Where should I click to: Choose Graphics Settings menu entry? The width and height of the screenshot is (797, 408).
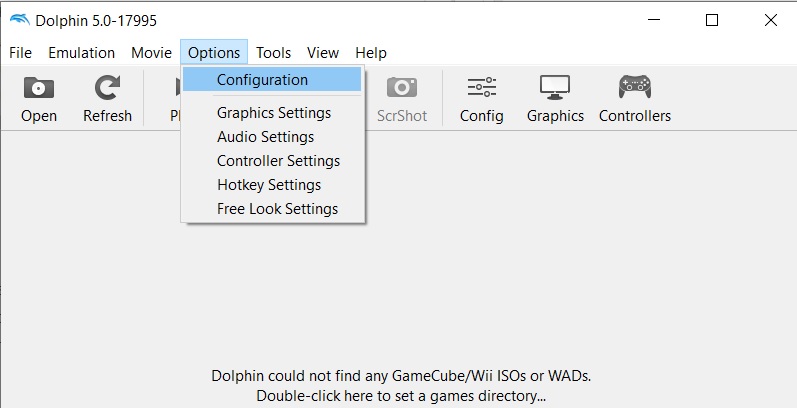click(x=274, y=113)
